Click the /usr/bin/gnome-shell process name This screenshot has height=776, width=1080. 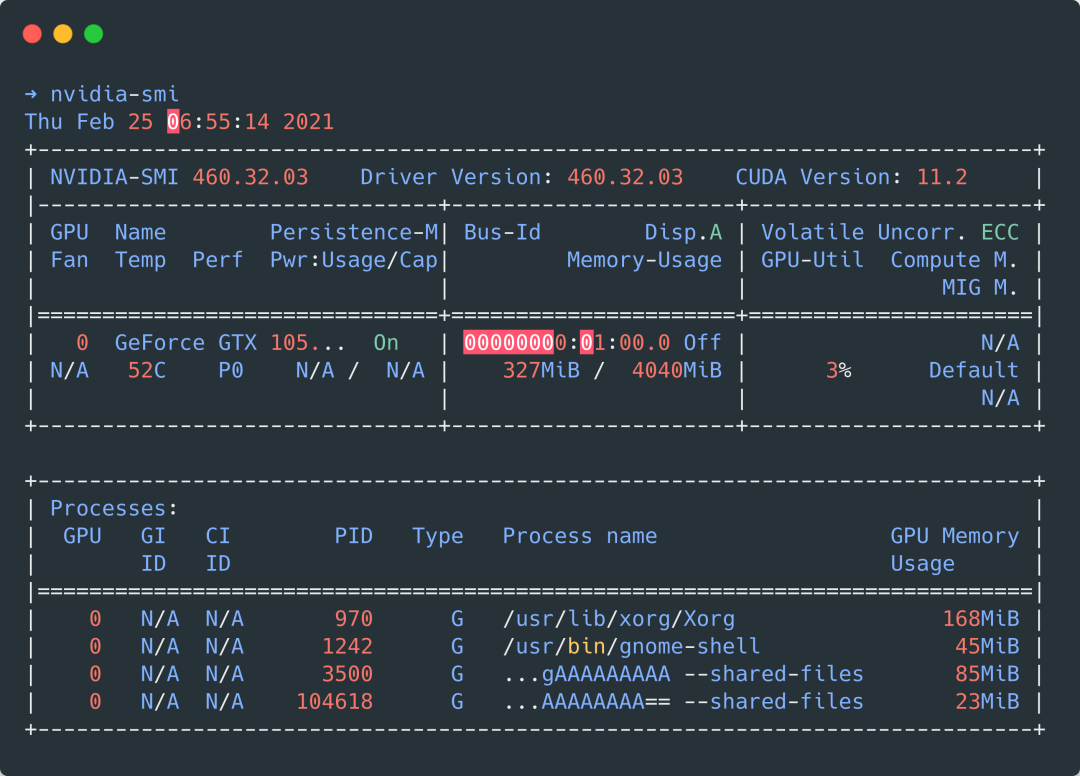click(631, 646)
